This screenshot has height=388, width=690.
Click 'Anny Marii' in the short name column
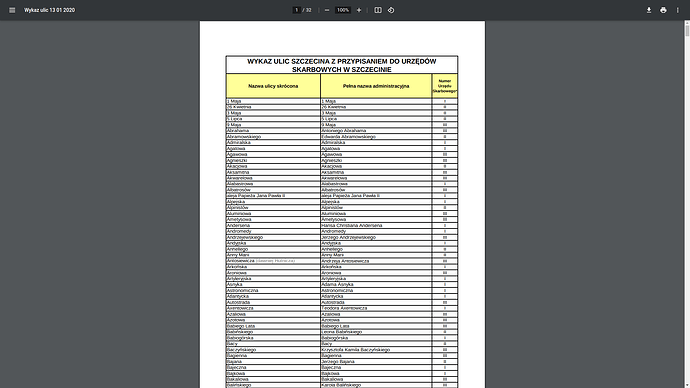click(238, 255)
